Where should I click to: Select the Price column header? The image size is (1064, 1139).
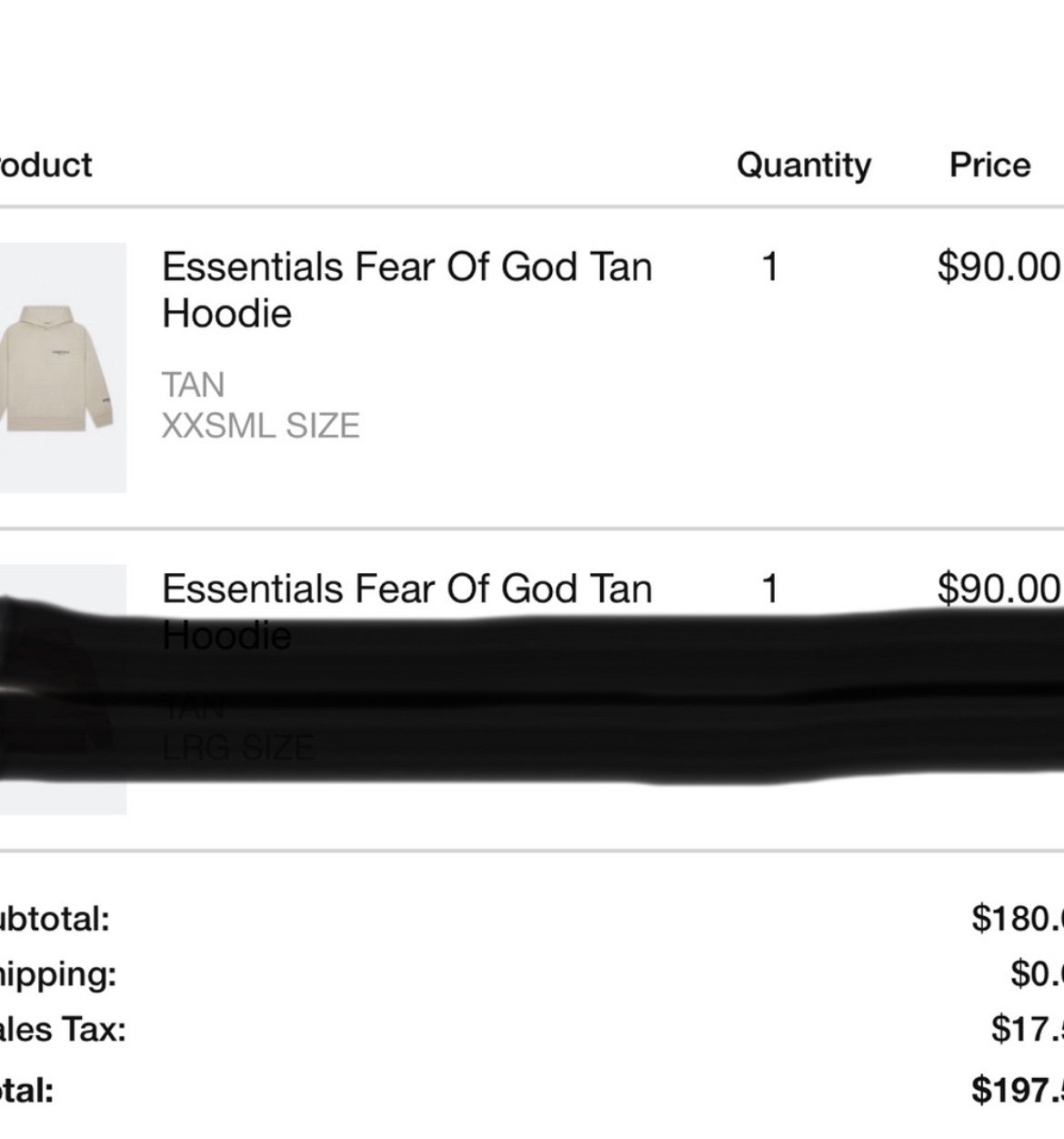(x=990, y=165)
